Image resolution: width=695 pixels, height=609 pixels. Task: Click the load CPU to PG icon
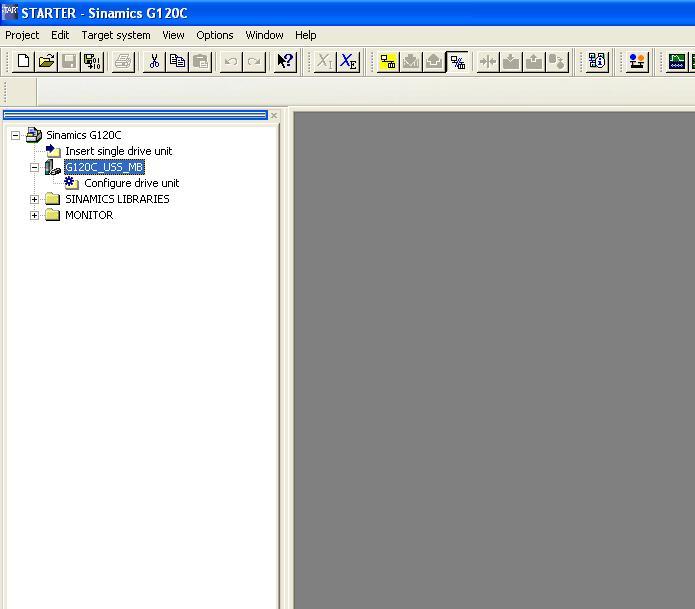[534, 61]
